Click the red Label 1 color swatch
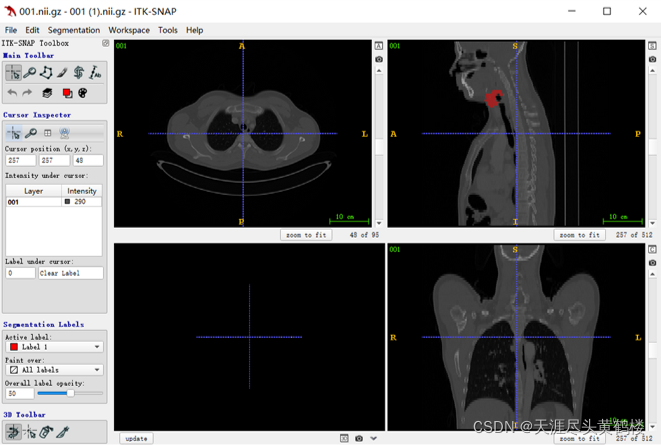The image size is (661, 445). tap(14, 347)
